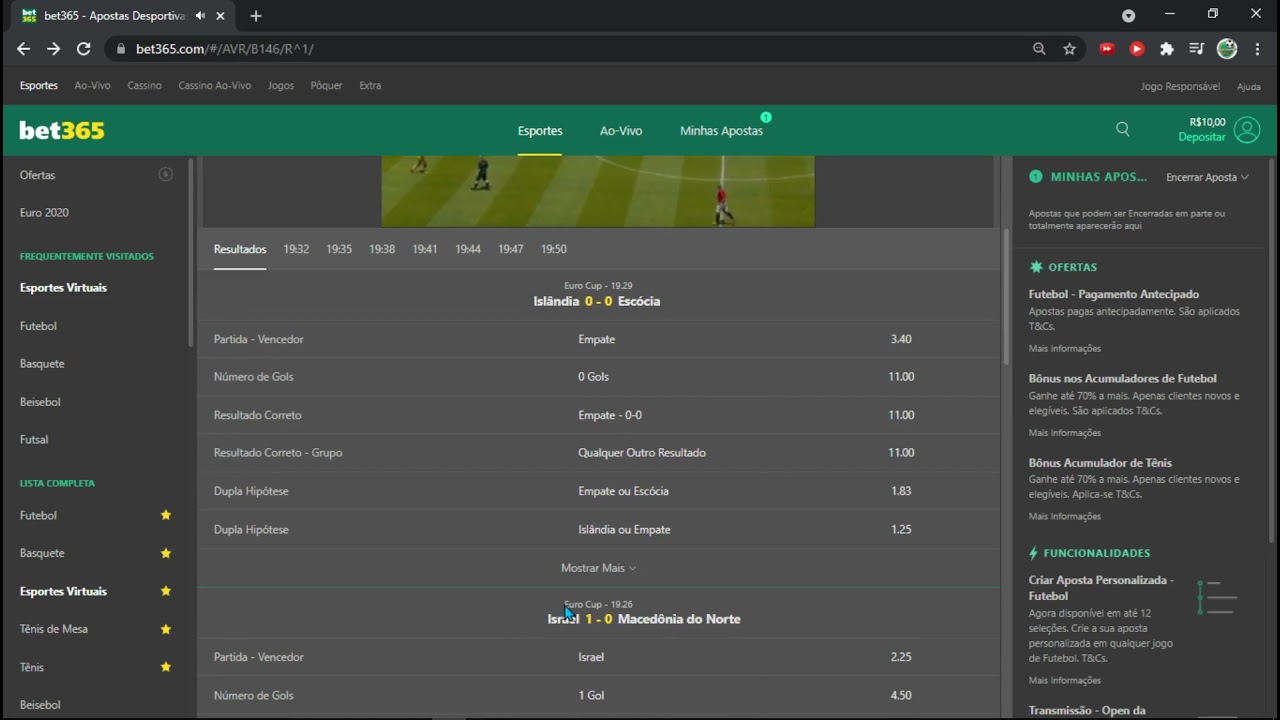Click the Depositar link
This screenshot has width=1280, height=720.
(1202, 137)
